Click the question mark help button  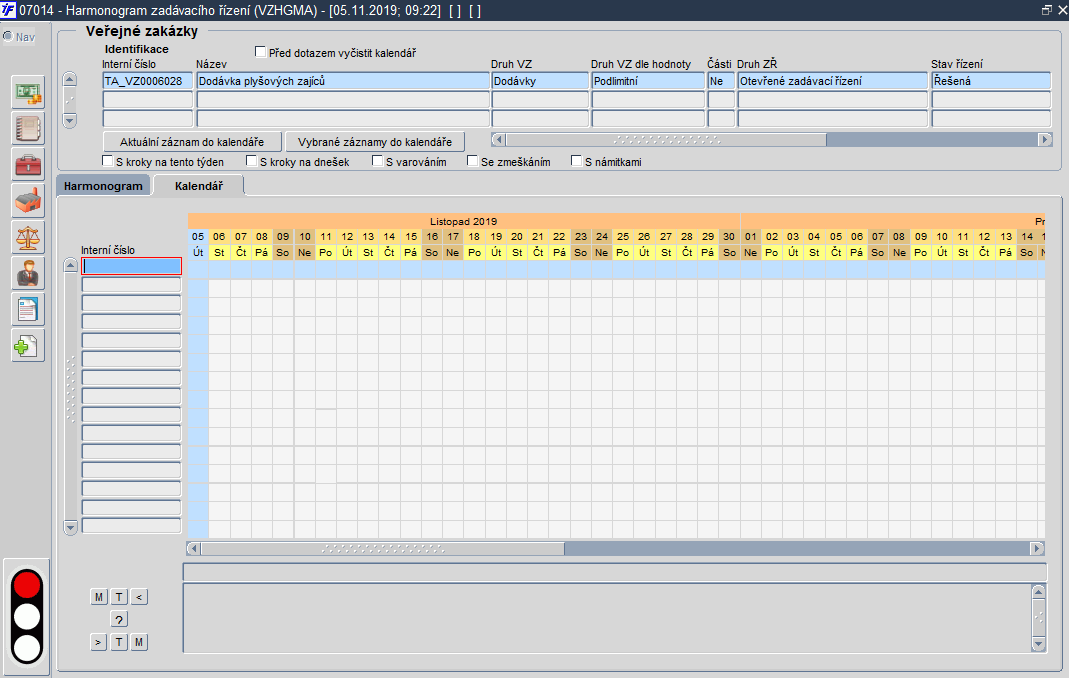tap(119, 619)
